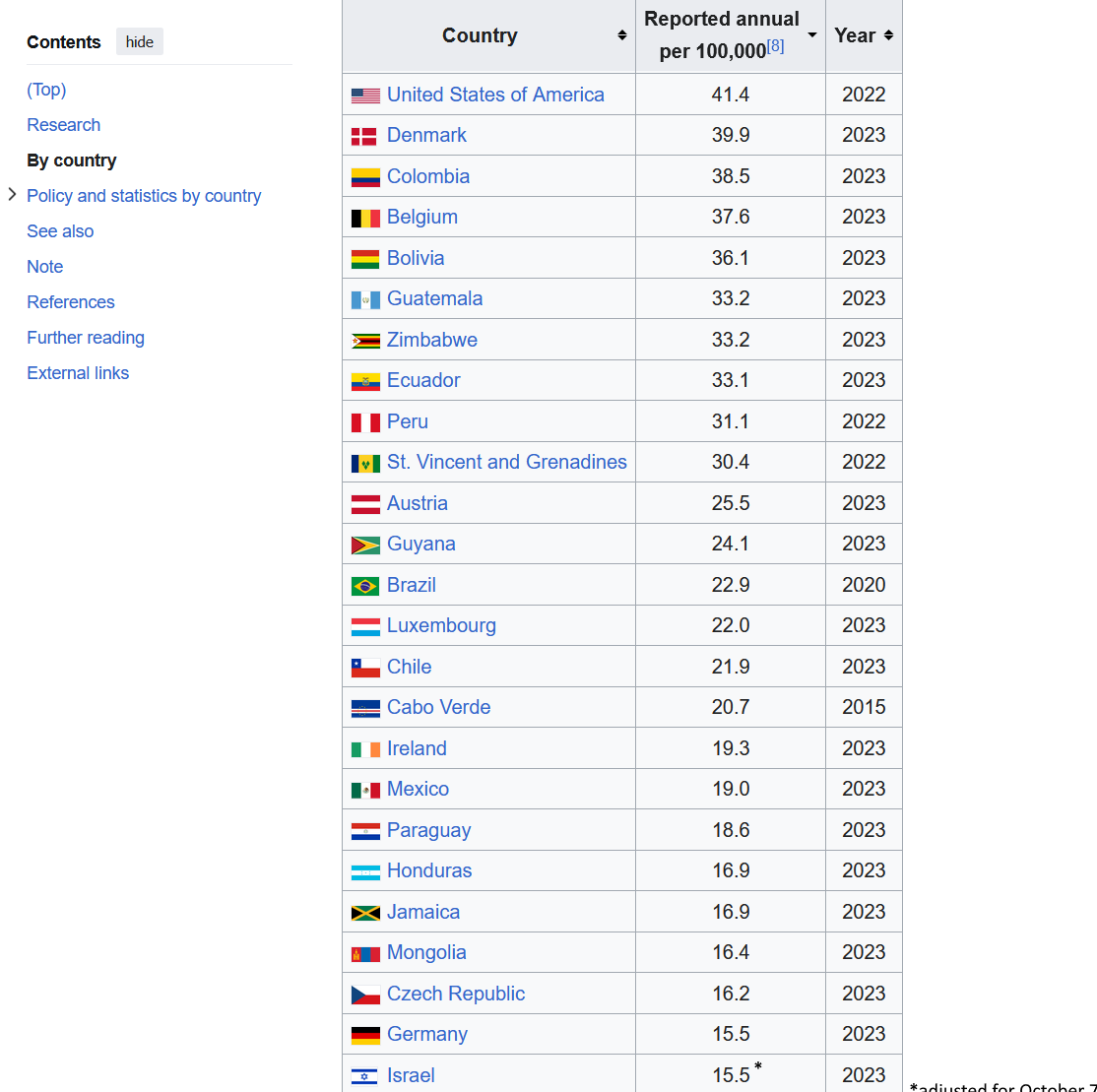Image resolution: width=1097 pixels, height=1092 pixels.
Task: Click the Guatemala flag icon
Action: [x=365, y=300]
